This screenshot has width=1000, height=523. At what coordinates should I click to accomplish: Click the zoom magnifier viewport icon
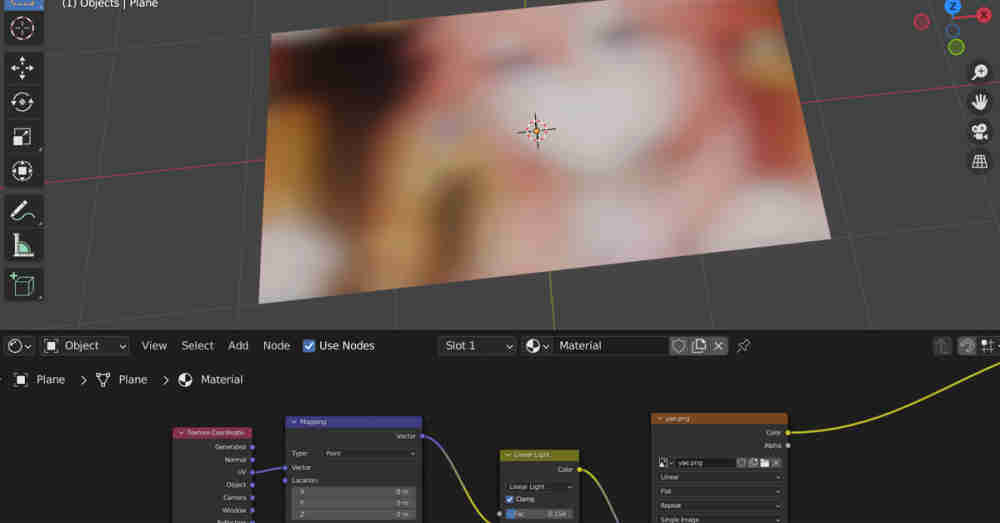pos(980,72)
